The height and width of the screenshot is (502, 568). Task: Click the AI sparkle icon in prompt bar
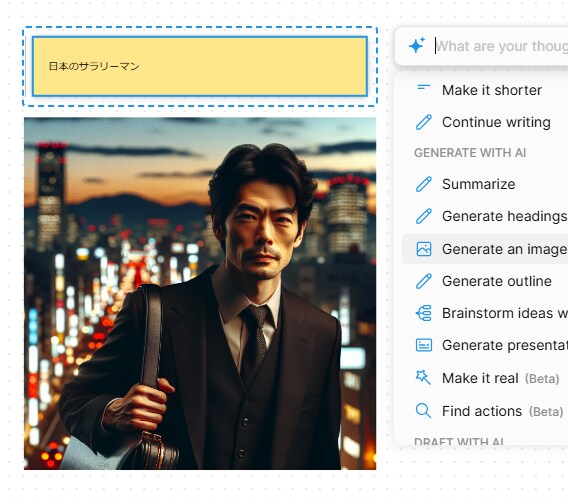click(x=417, y=46)
